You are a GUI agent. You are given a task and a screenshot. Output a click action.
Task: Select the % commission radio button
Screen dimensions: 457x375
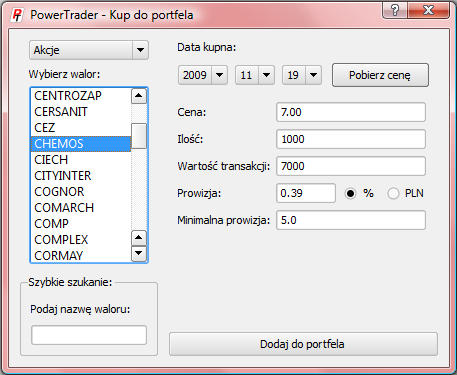coord(350,193)
